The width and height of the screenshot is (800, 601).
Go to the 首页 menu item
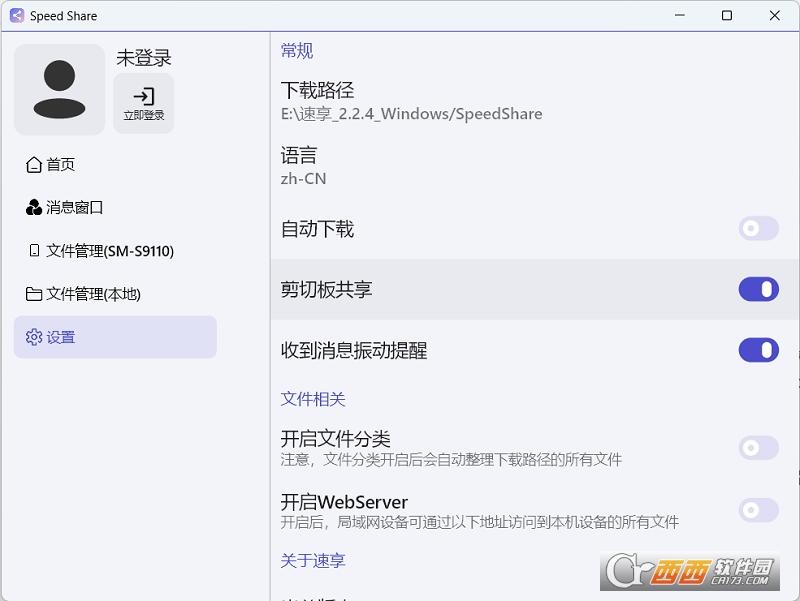[x=61, y=165]
